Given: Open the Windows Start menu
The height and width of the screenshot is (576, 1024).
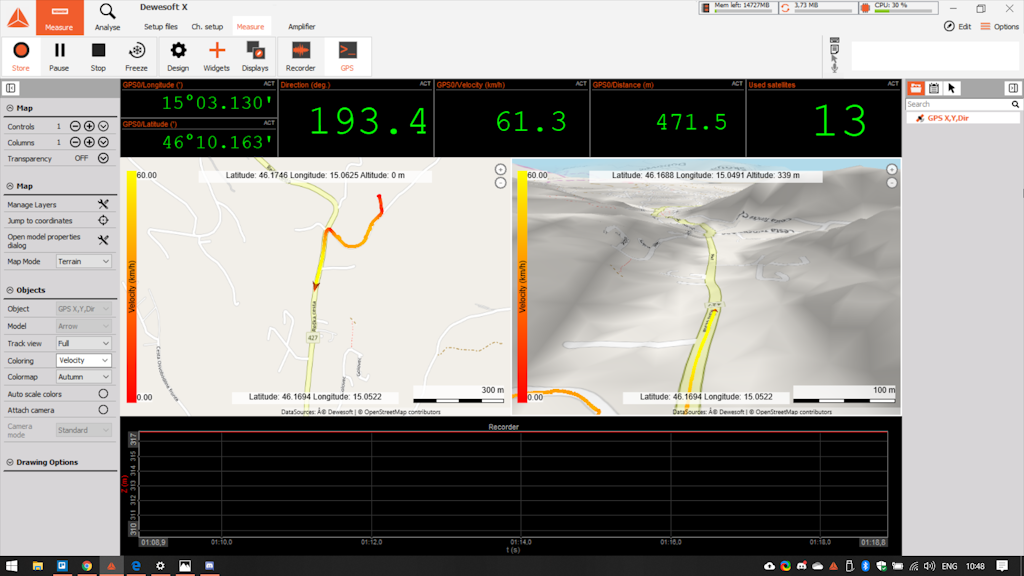Looking at the screenshot, I should tap(11, 566).
